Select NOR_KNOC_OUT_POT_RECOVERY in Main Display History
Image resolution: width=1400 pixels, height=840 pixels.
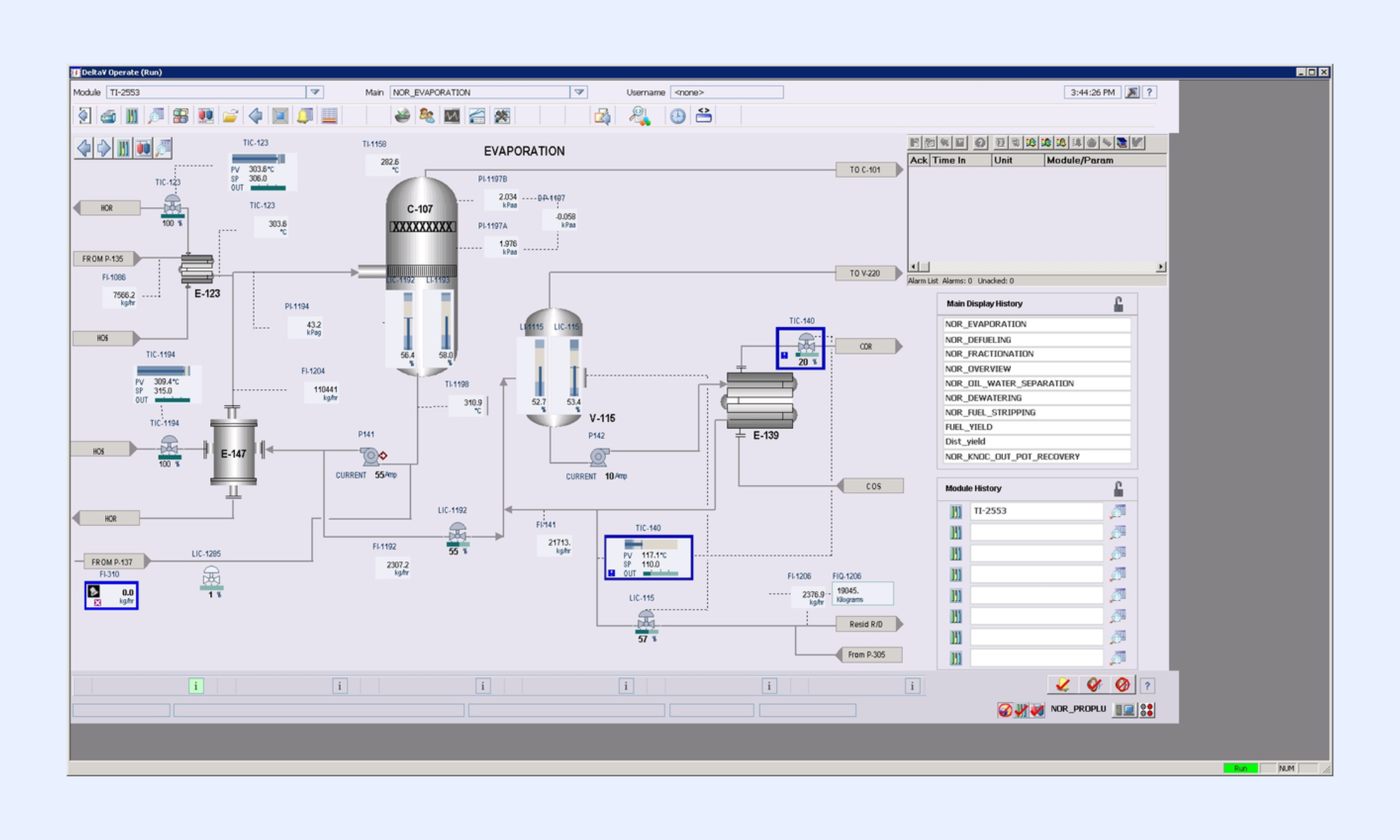pos(1037,456)
